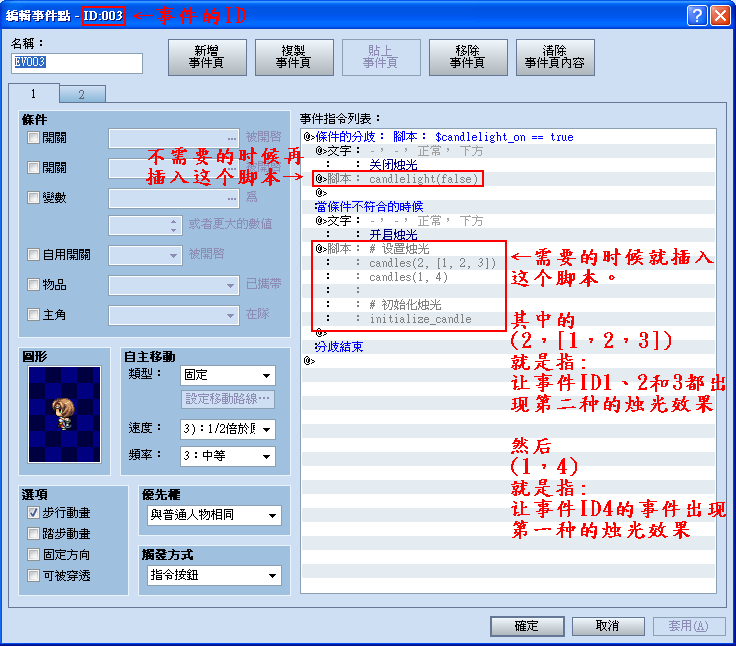The image size is (736, 646).
Task: Focus the event name field EV003
Action: 77,63
